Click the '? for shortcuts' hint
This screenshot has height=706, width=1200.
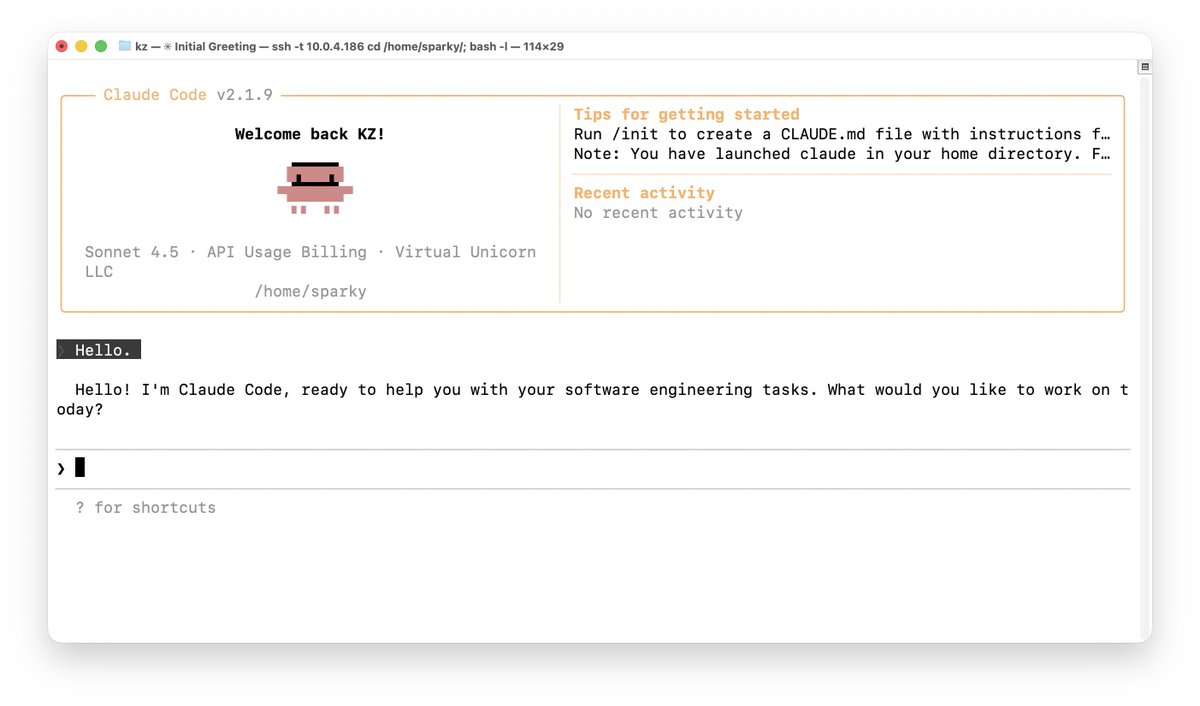click(x=146, y=508)
